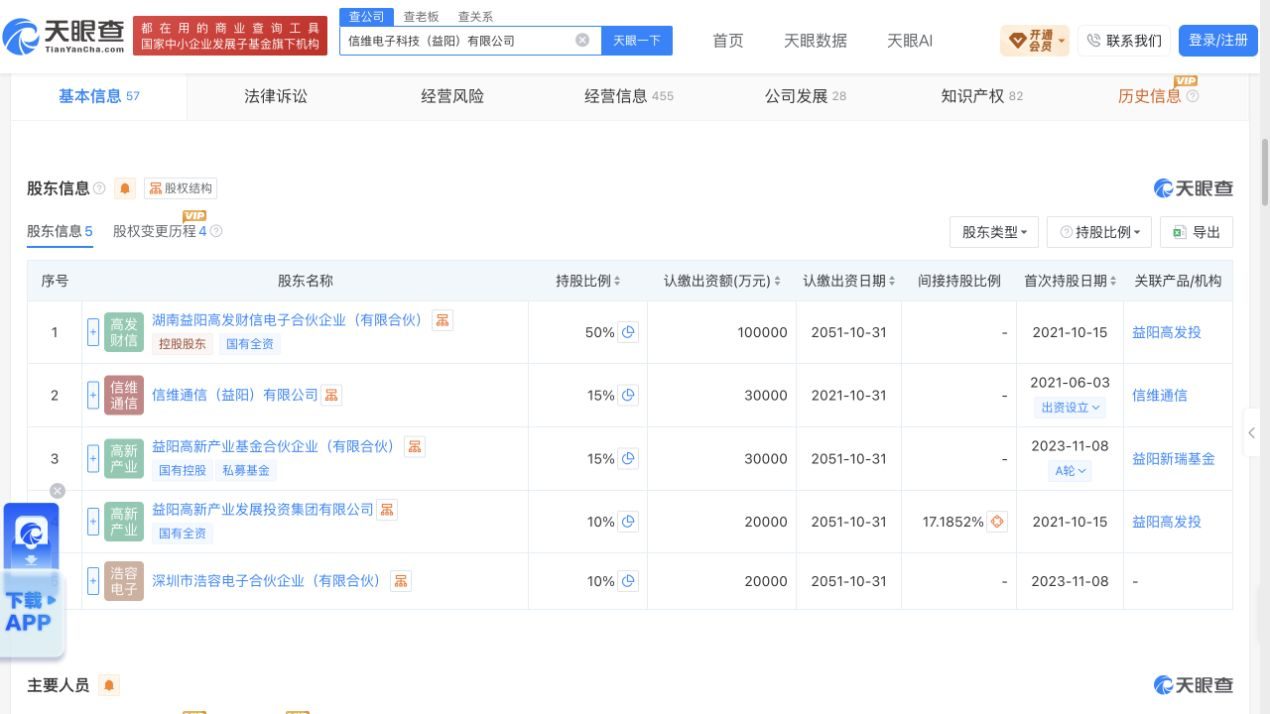This screenshot has height=714, width=1270.
Task: Select the 查老板 search mode tab
Action: click(x=421, y=16)
